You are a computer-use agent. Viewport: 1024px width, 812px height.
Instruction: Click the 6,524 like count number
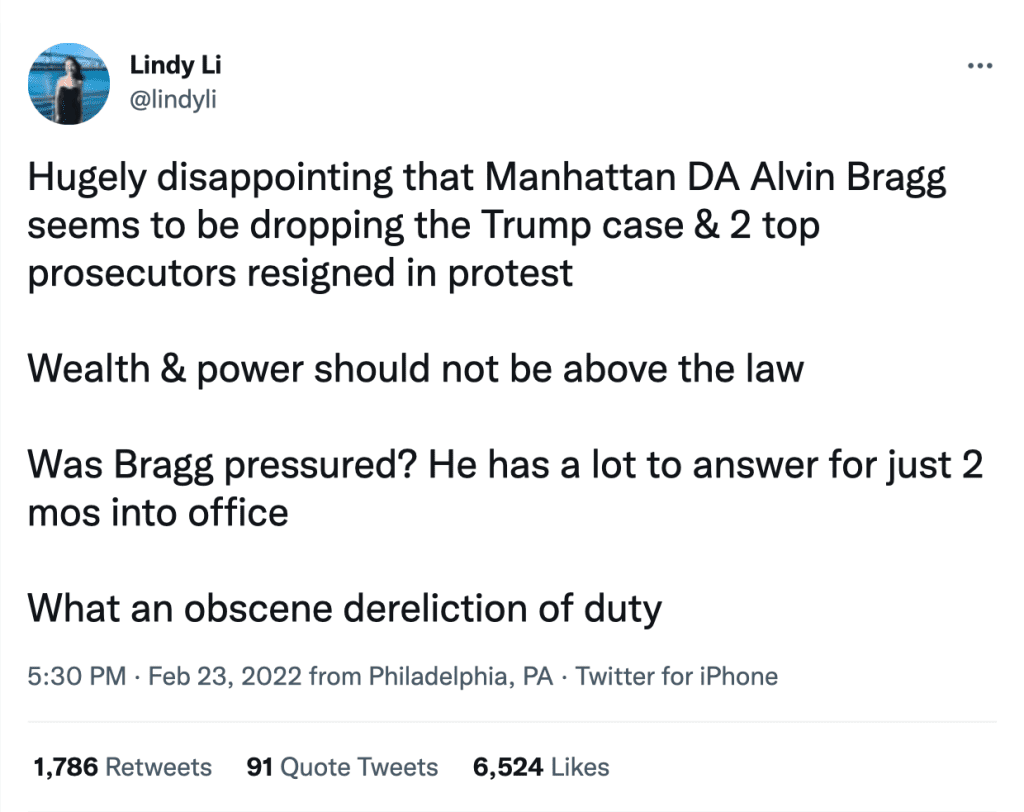(508, 767)
